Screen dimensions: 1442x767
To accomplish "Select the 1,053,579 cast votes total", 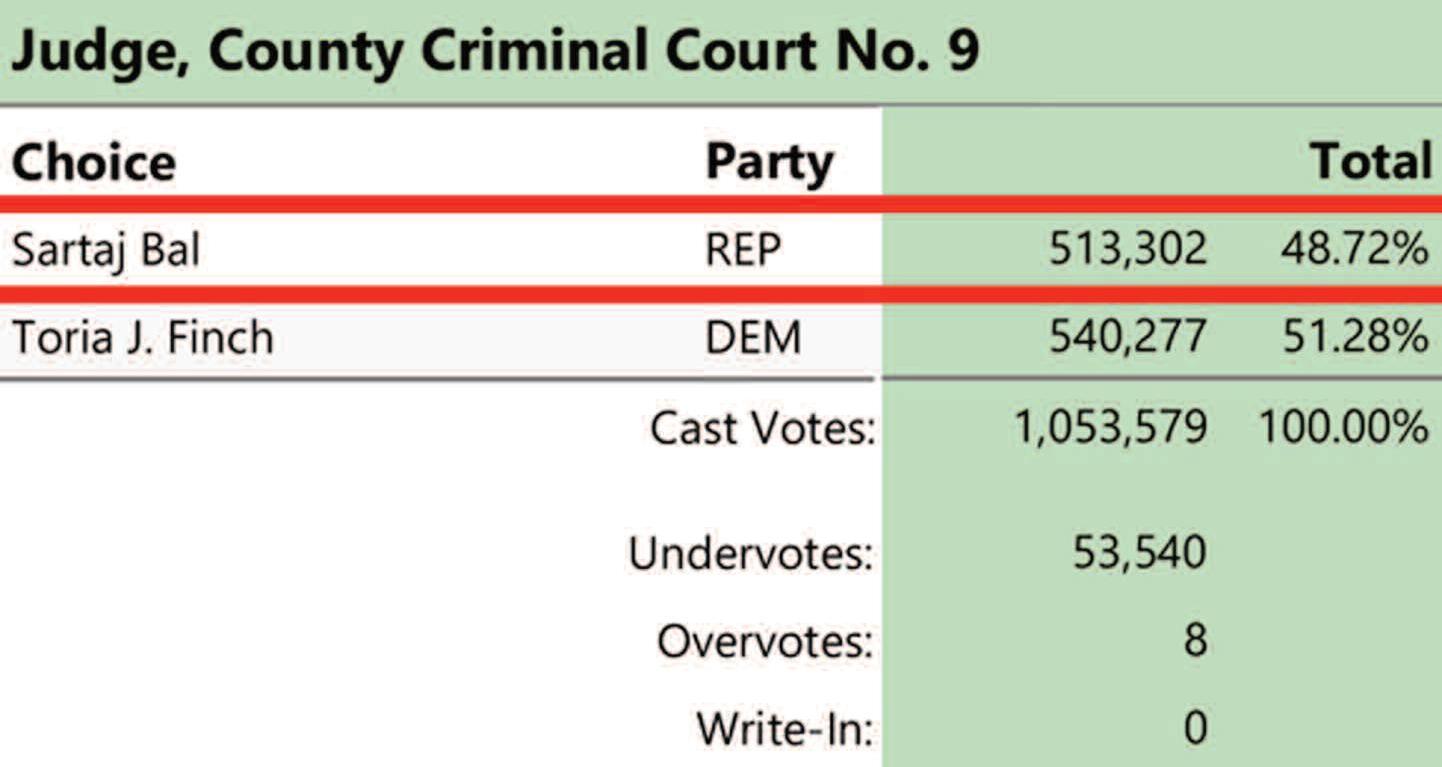I will (x=1111, y=428).
